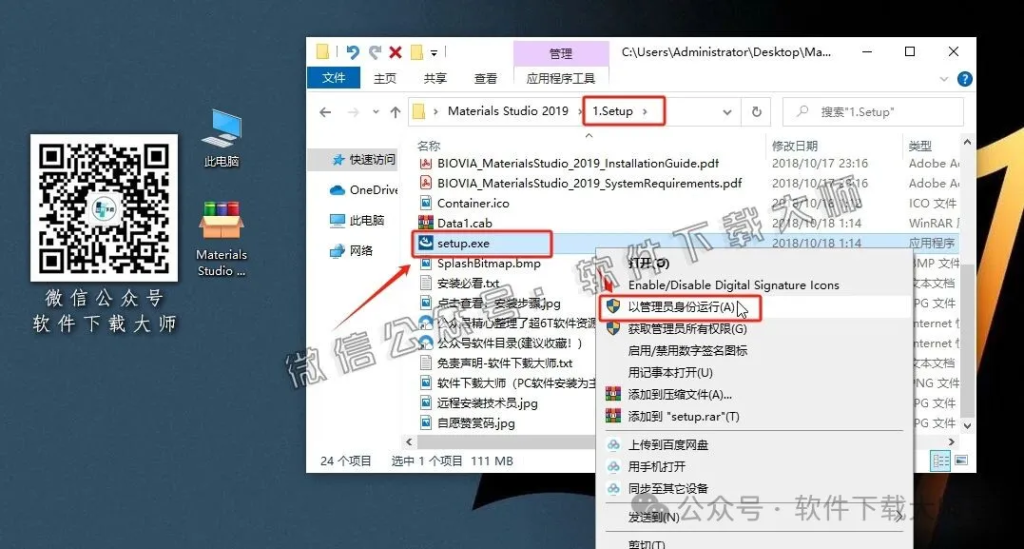The image size is (1024, 549).
Task: Expand the address bar history dropdown
Action: pyautogui.click(x=727, y=112)
